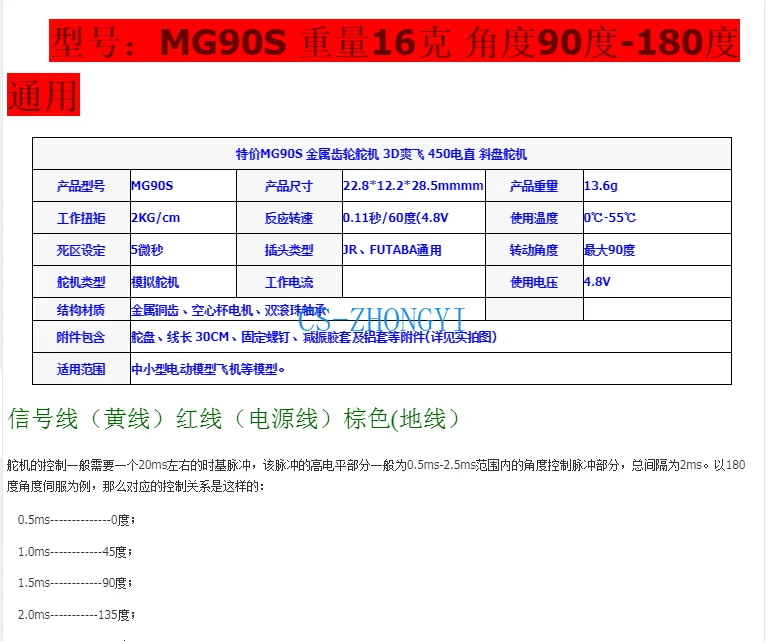Click the 5微秒 dead zone value
This screenshot has height=641, width=767.
coord(147,250)
